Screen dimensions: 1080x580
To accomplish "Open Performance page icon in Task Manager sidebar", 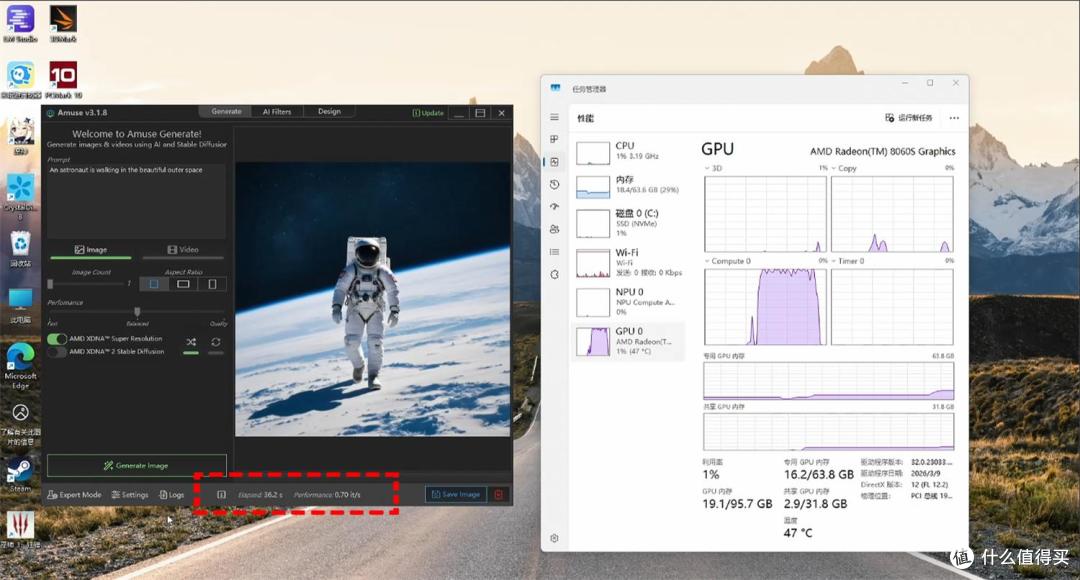I will 554,162.
